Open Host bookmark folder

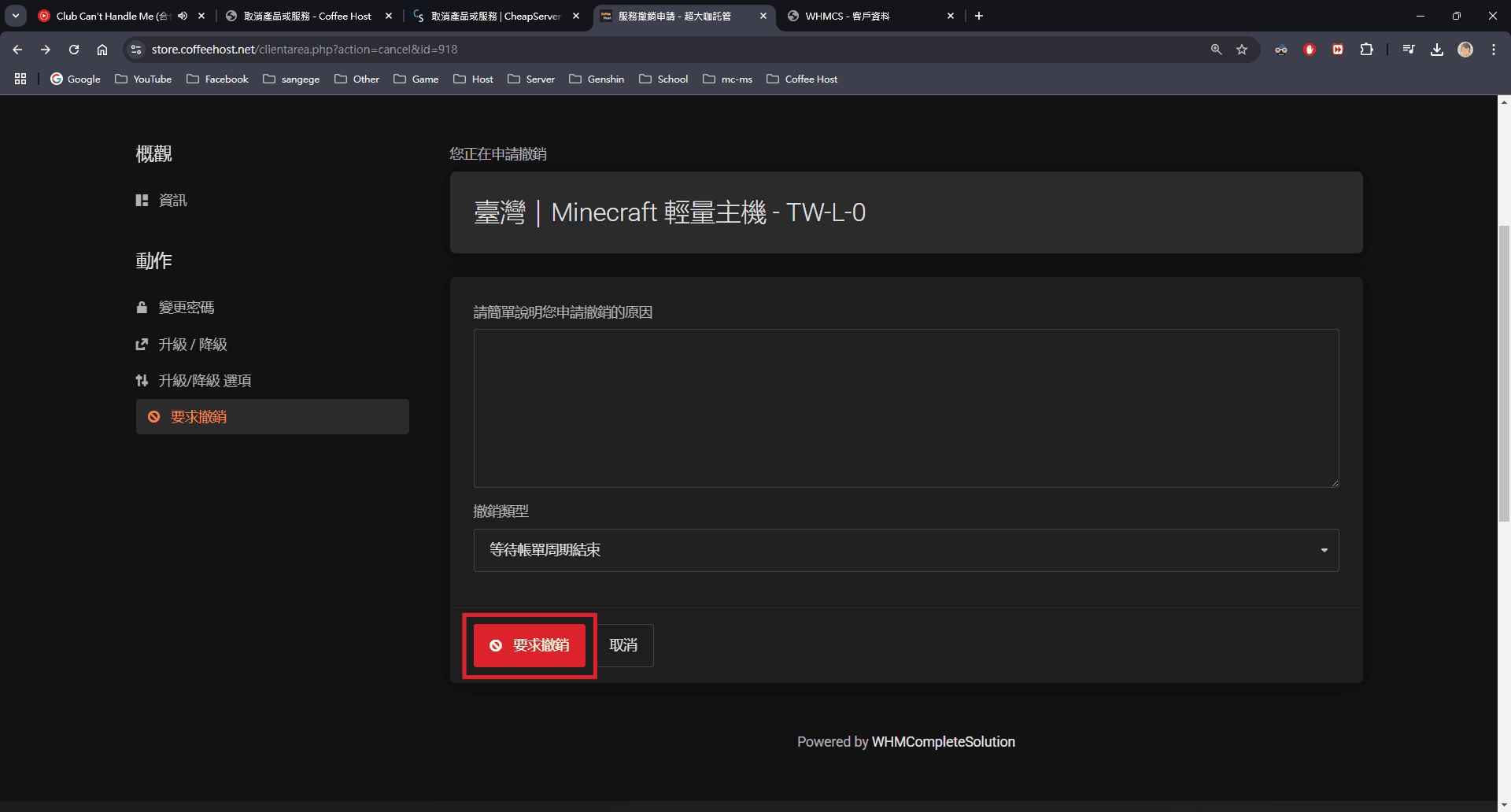[x=473, y=79]
